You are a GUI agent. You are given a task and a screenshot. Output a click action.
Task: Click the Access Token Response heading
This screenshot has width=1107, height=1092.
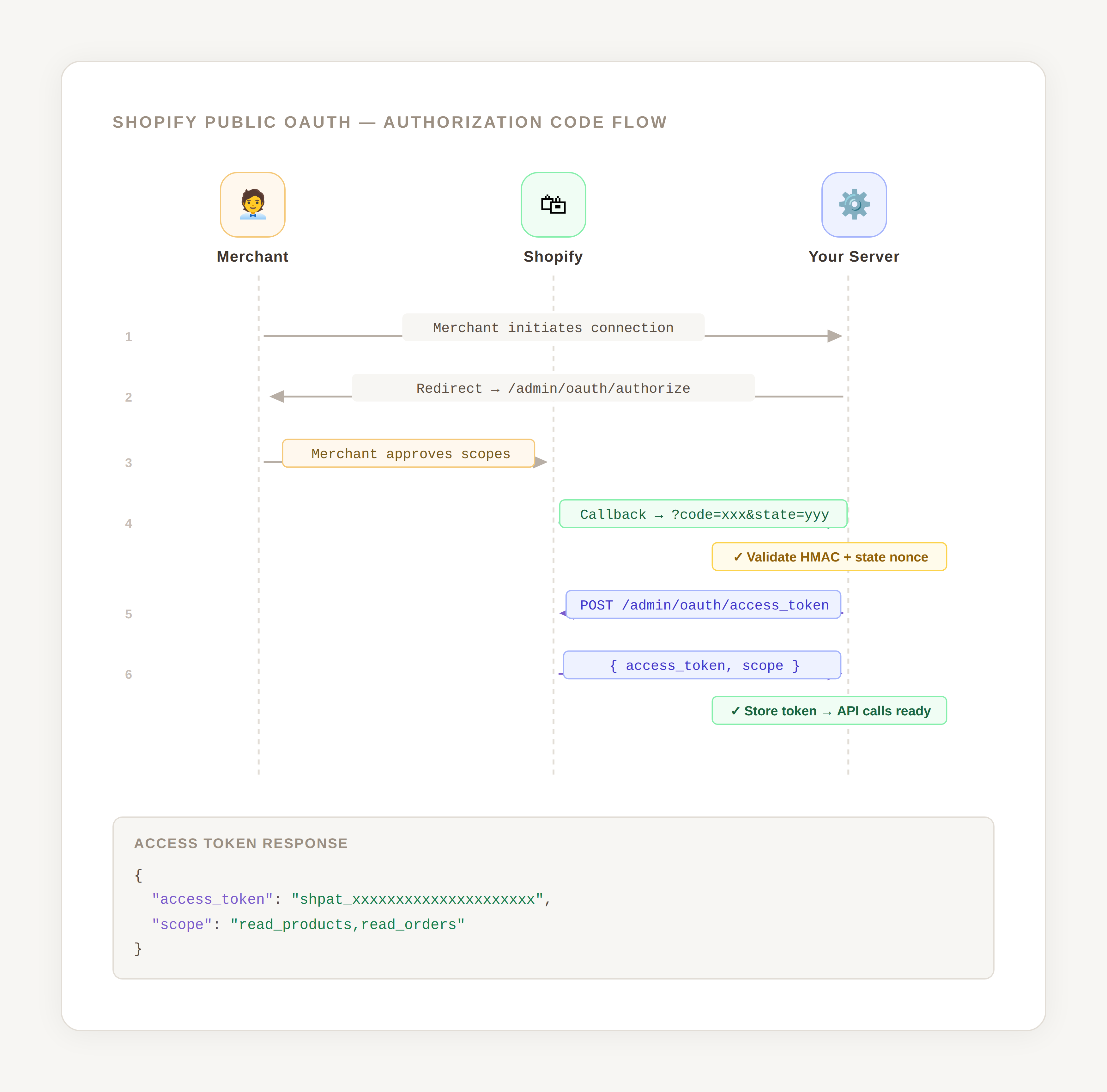[x=241, y=843]
